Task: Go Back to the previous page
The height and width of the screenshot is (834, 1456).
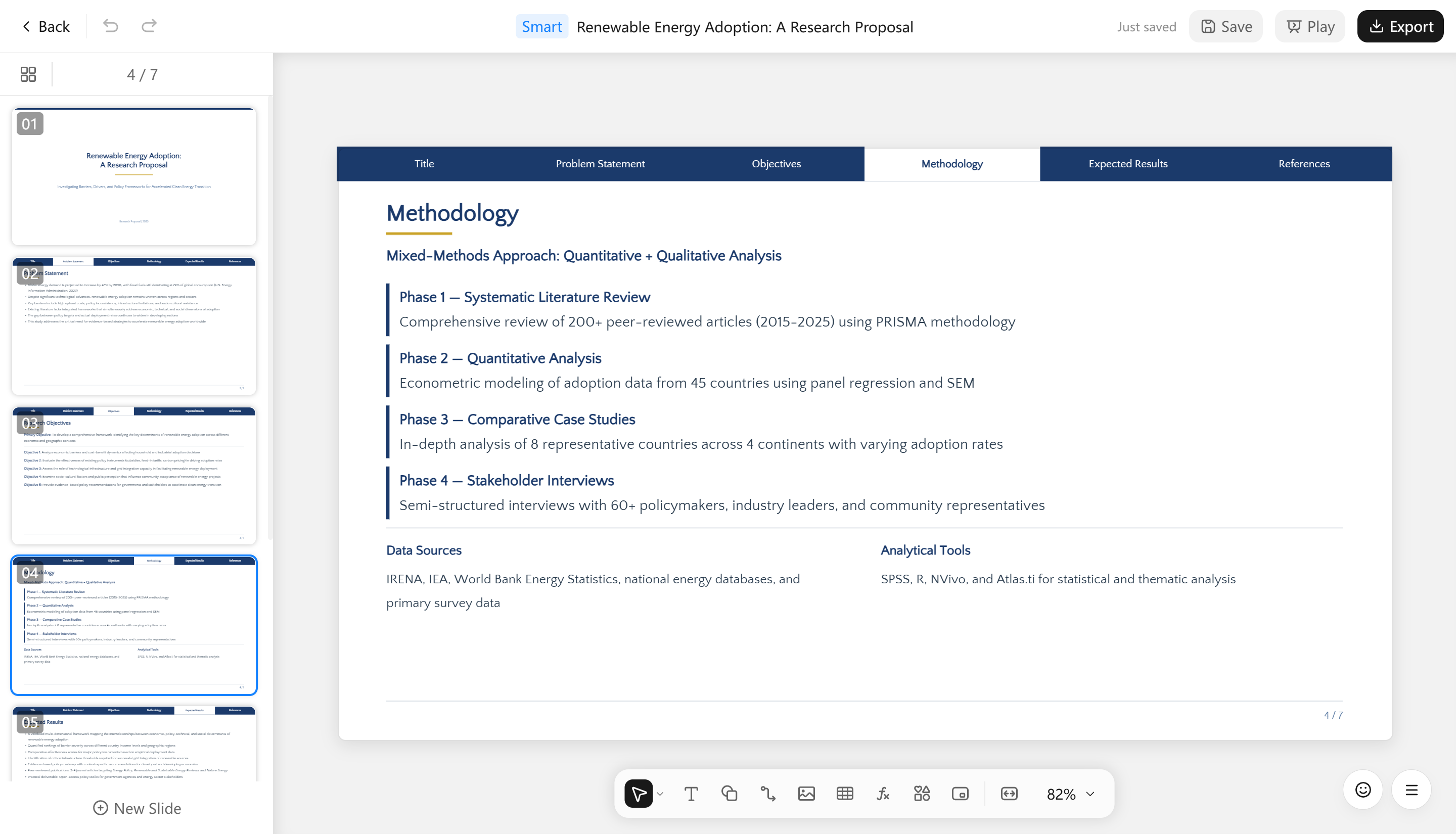Action: [46, 26]
